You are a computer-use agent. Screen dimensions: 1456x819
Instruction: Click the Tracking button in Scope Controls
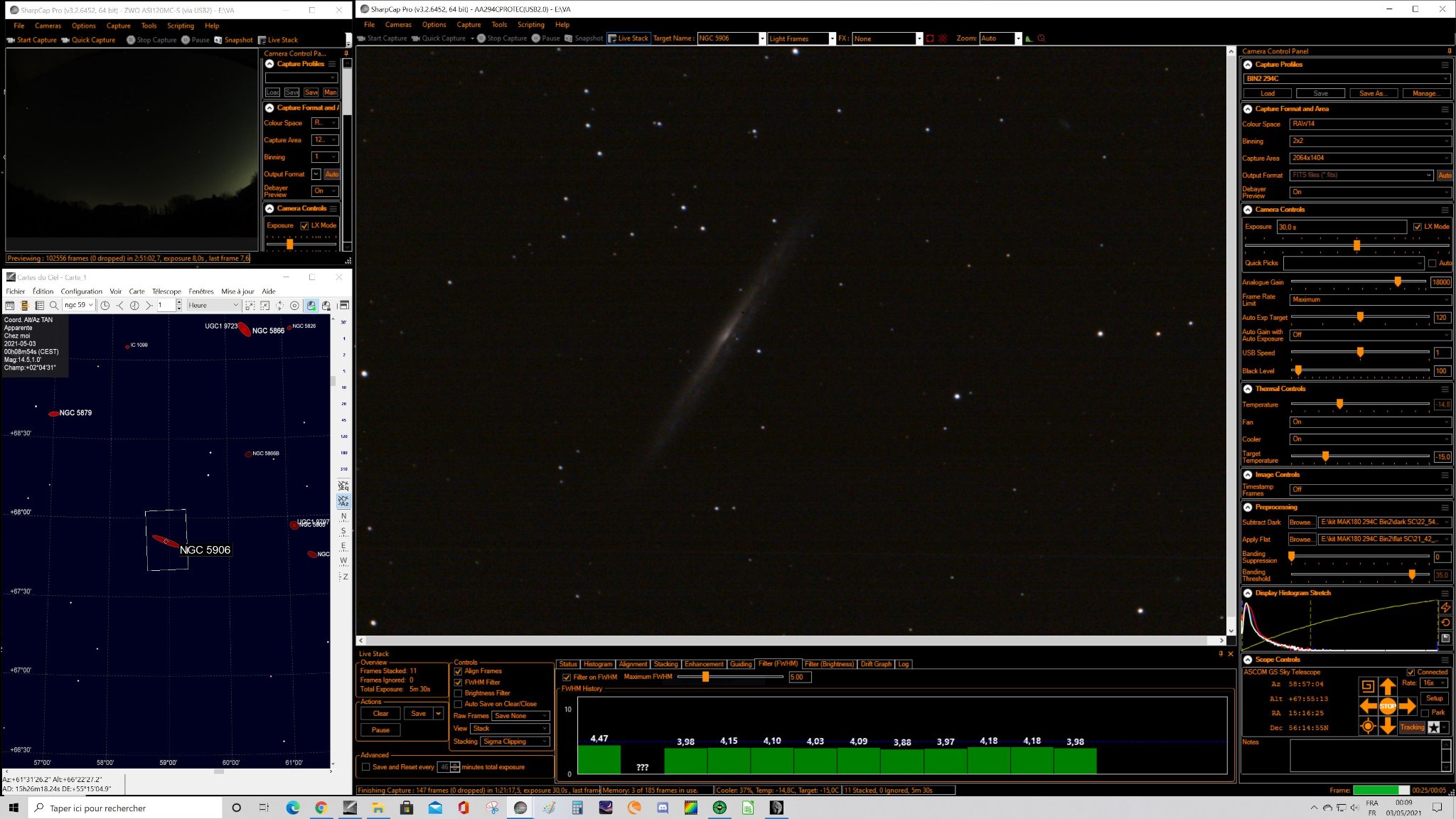tap(1412, 727)
